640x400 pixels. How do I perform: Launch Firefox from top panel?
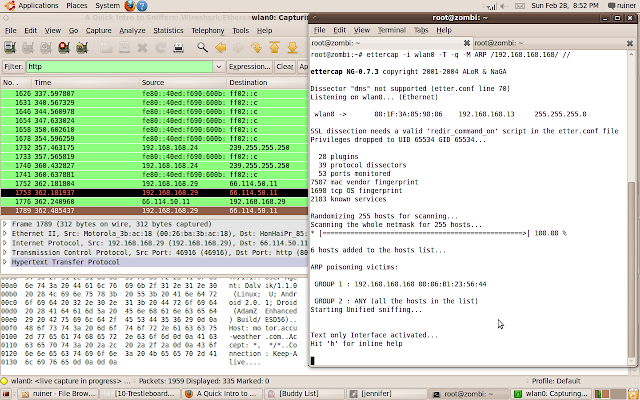coord(129,6)
